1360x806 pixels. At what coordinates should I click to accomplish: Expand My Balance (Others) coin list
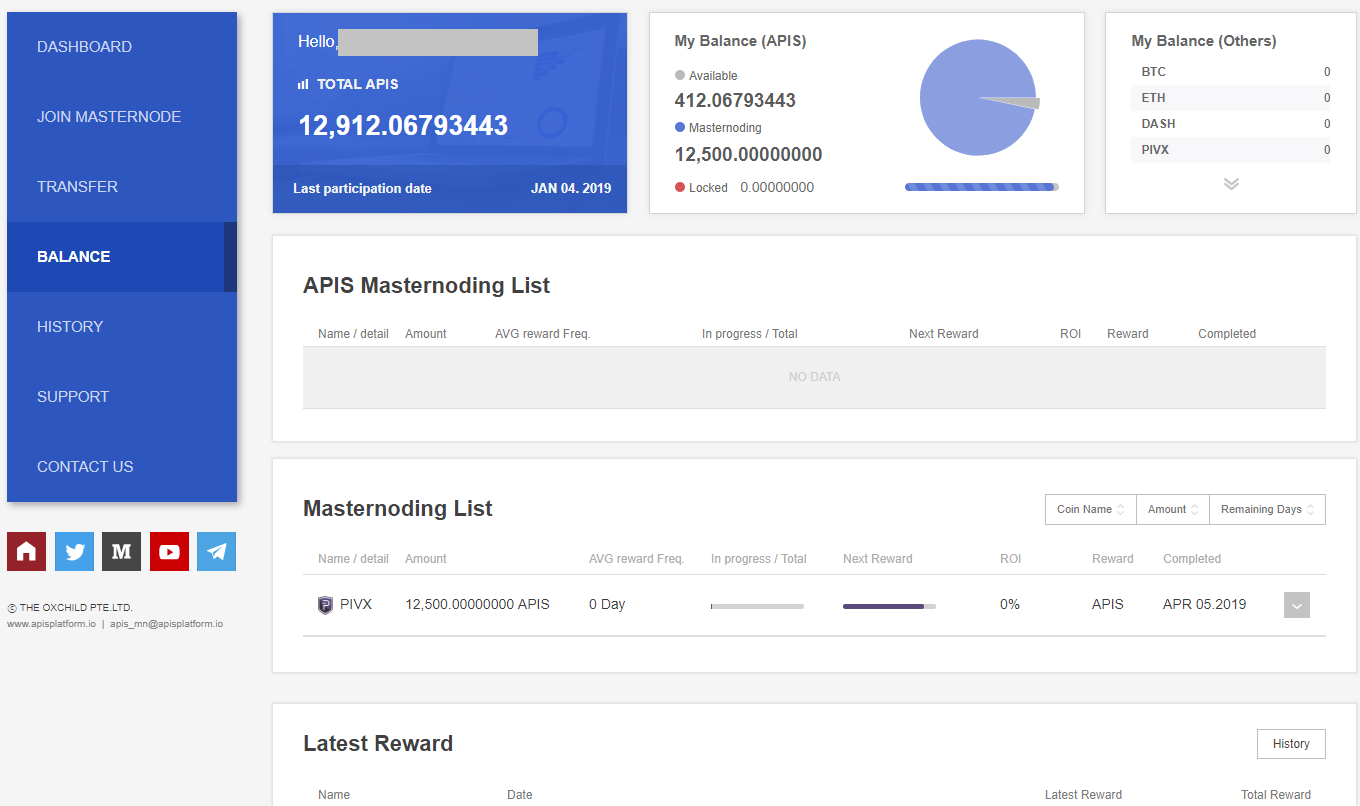point(1231,184)
